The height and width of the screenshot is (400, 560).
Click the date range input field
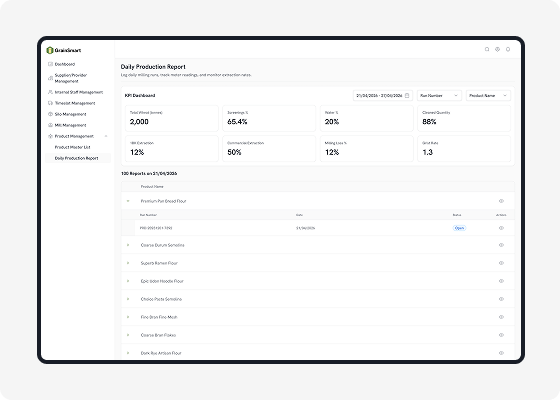tap(383, 96)
